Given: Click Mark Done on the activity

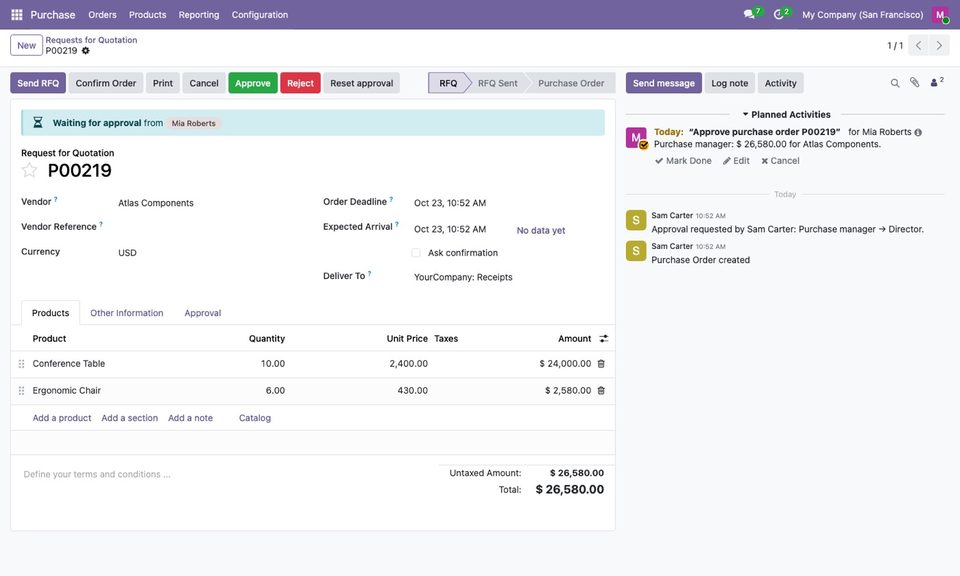Looking at the screenshot, I should click(683, 161).
